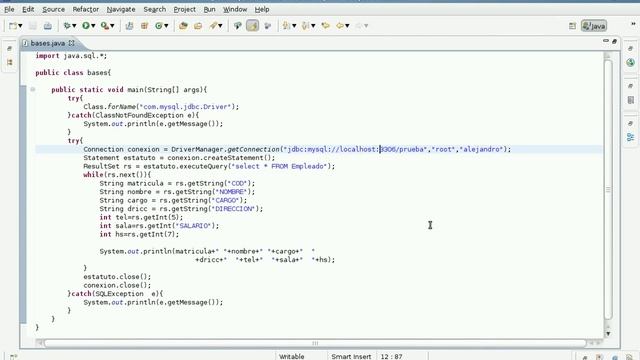Collapse the main method fold marker
The width and height of the screenshot is (640, 360).
click(33, 89)
